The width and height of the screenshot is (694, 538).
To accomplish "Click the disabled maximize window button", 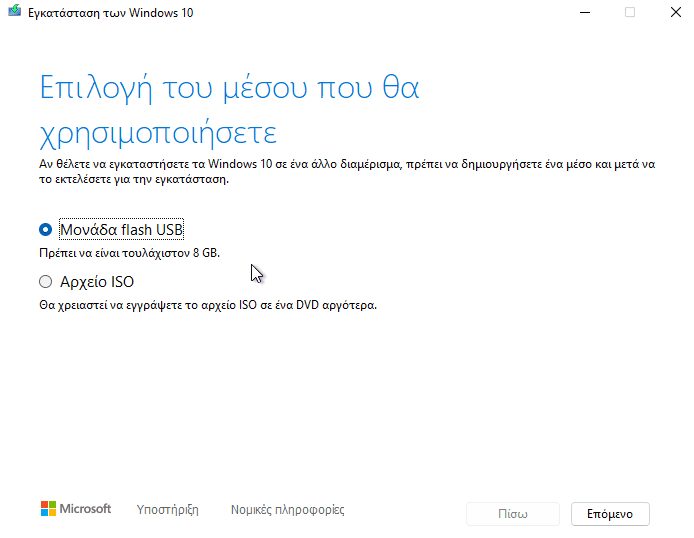I will (x=630, y=12).
